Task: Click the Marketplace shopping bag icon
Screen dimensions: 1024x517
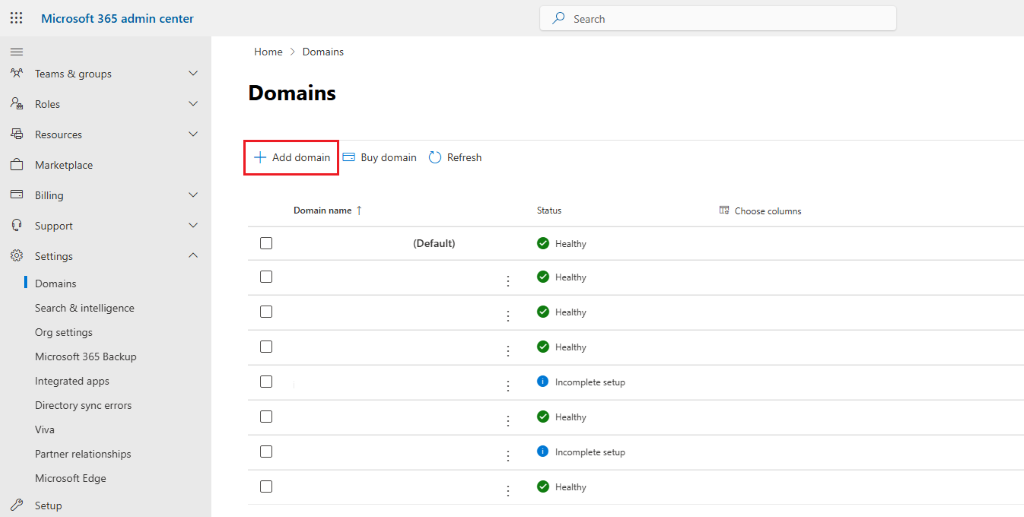Action: [x=16, y=164]
